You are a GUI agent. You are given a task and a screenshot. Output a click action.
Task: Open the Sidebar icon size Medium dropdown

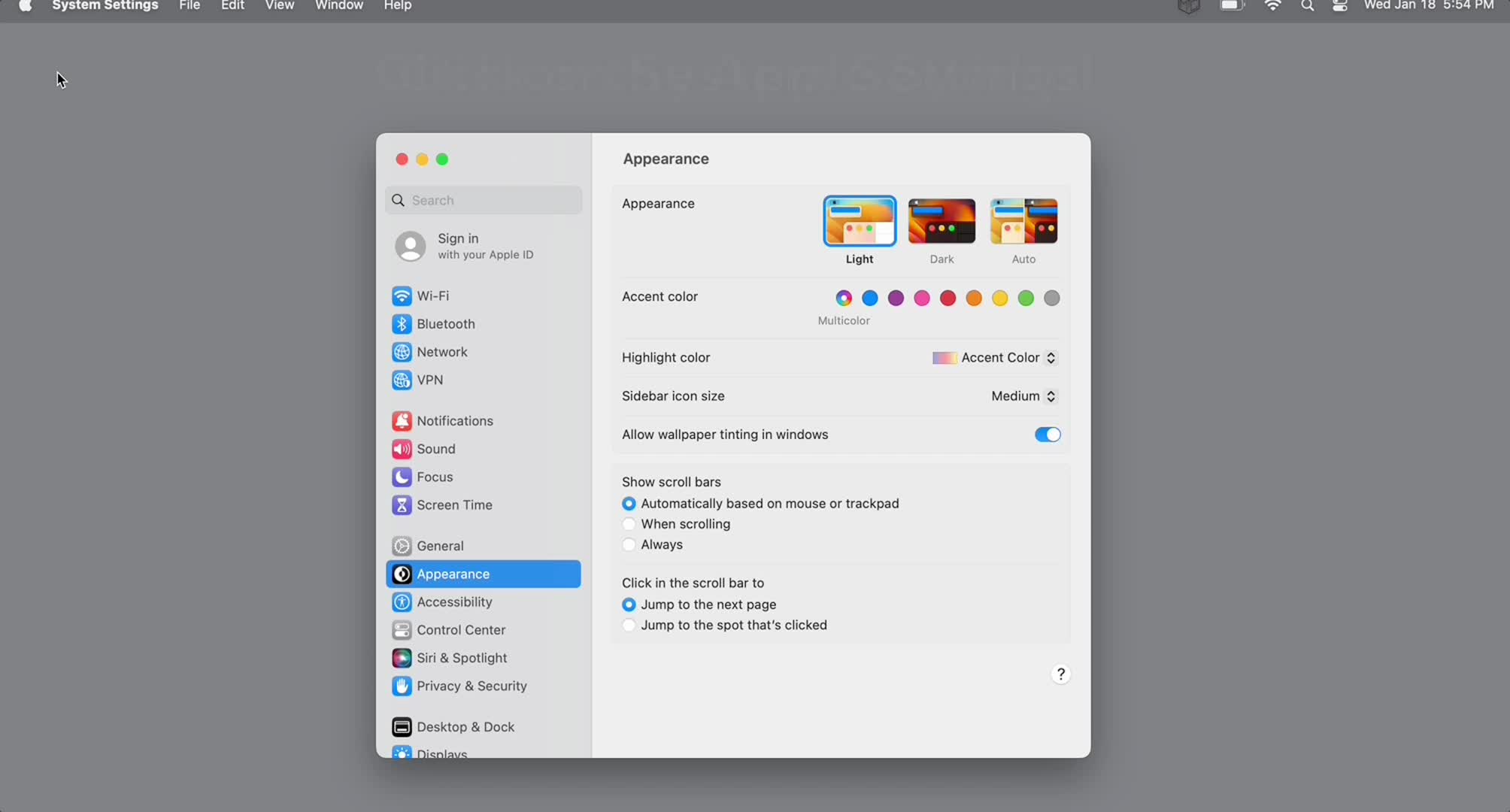[x=1024, y=396]
